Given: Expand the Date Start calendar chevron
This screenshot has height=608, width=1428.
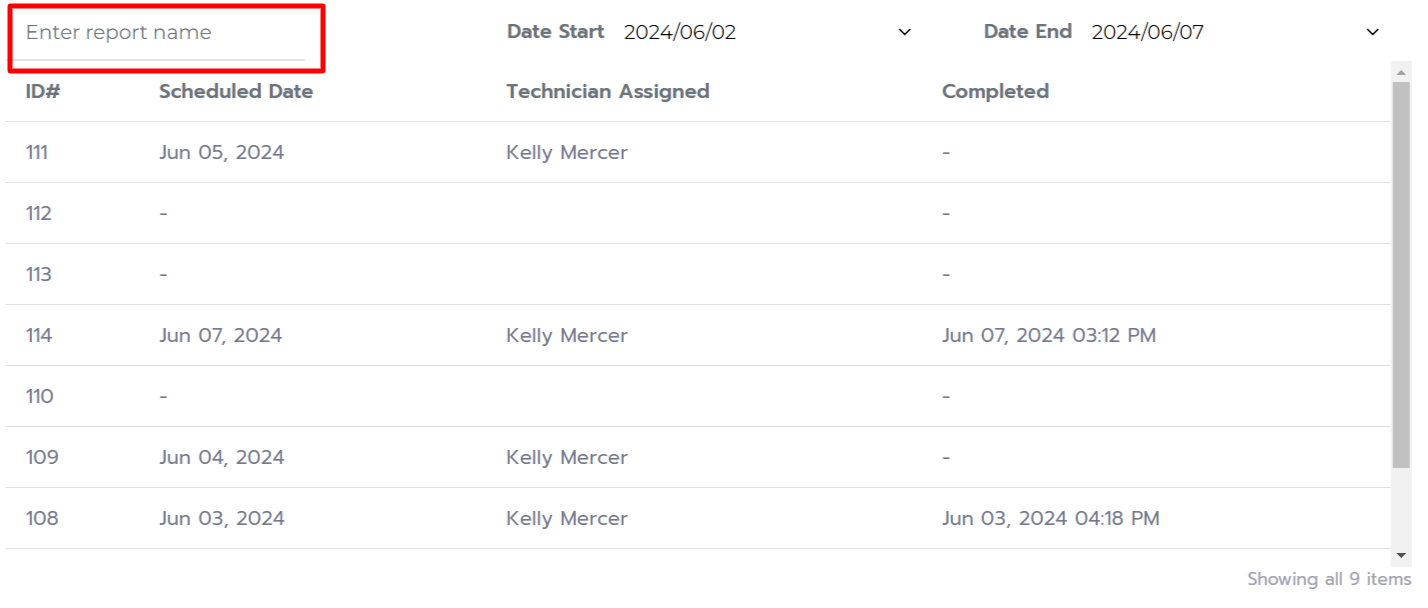Looking at the screenshot, I should pyautogui.click(x=905, y=31).
